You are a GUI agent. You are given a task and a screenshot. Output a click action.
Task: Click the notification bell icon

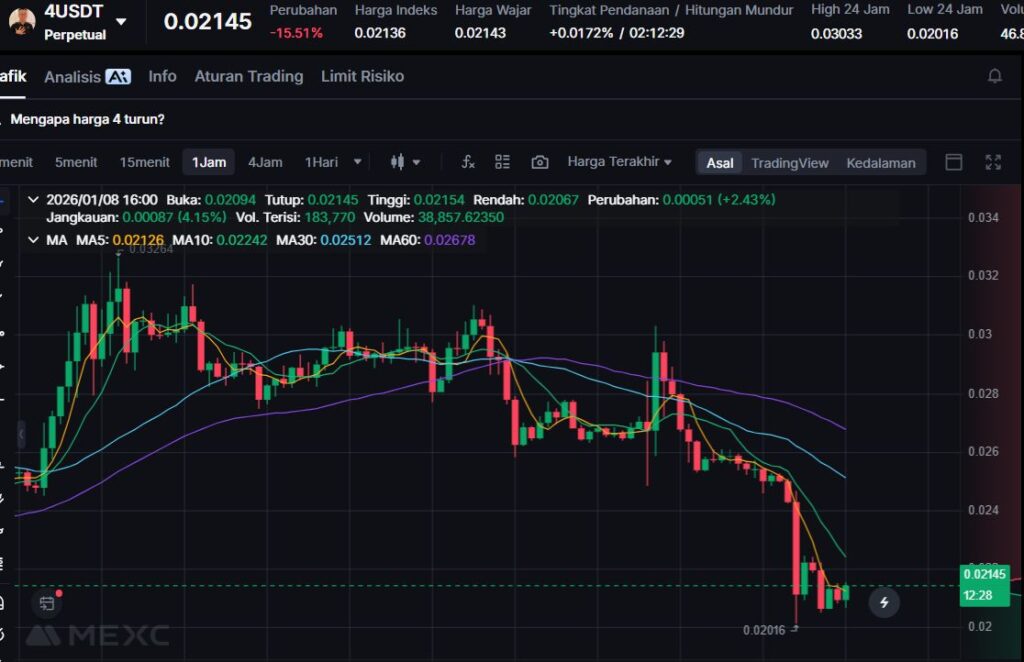click(x=994, y=76)
